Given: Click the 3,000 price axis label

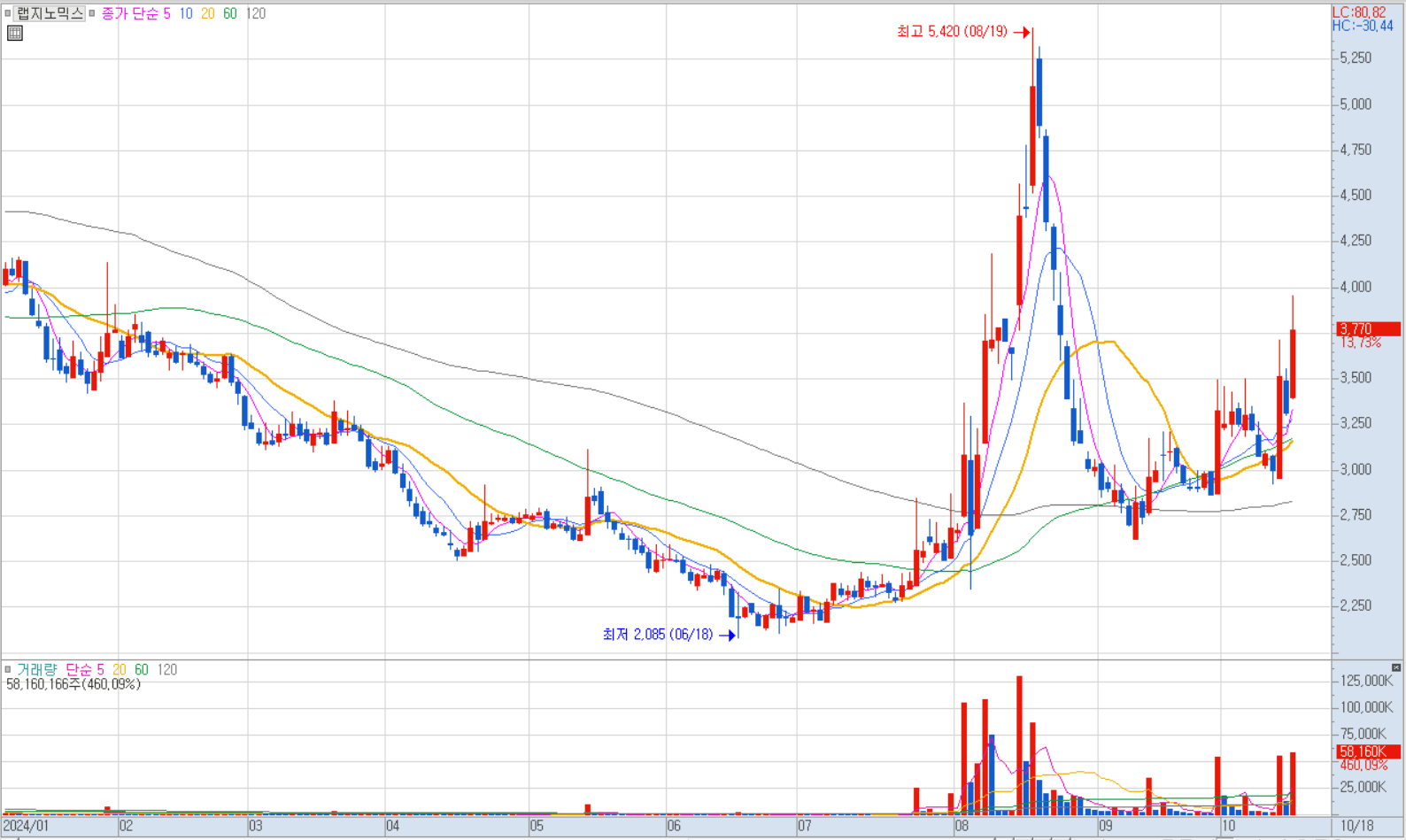Looking at the screenshot, I should [x=1356, y=469].
